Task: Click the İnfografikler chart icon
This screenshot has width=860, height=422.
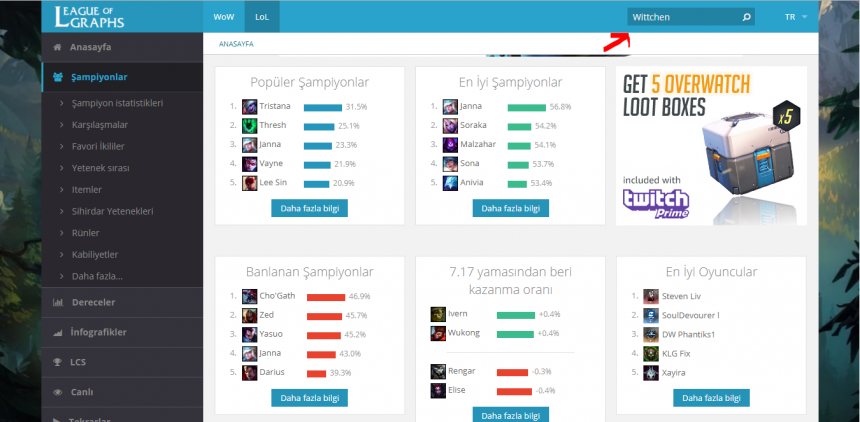Action: 58,333
